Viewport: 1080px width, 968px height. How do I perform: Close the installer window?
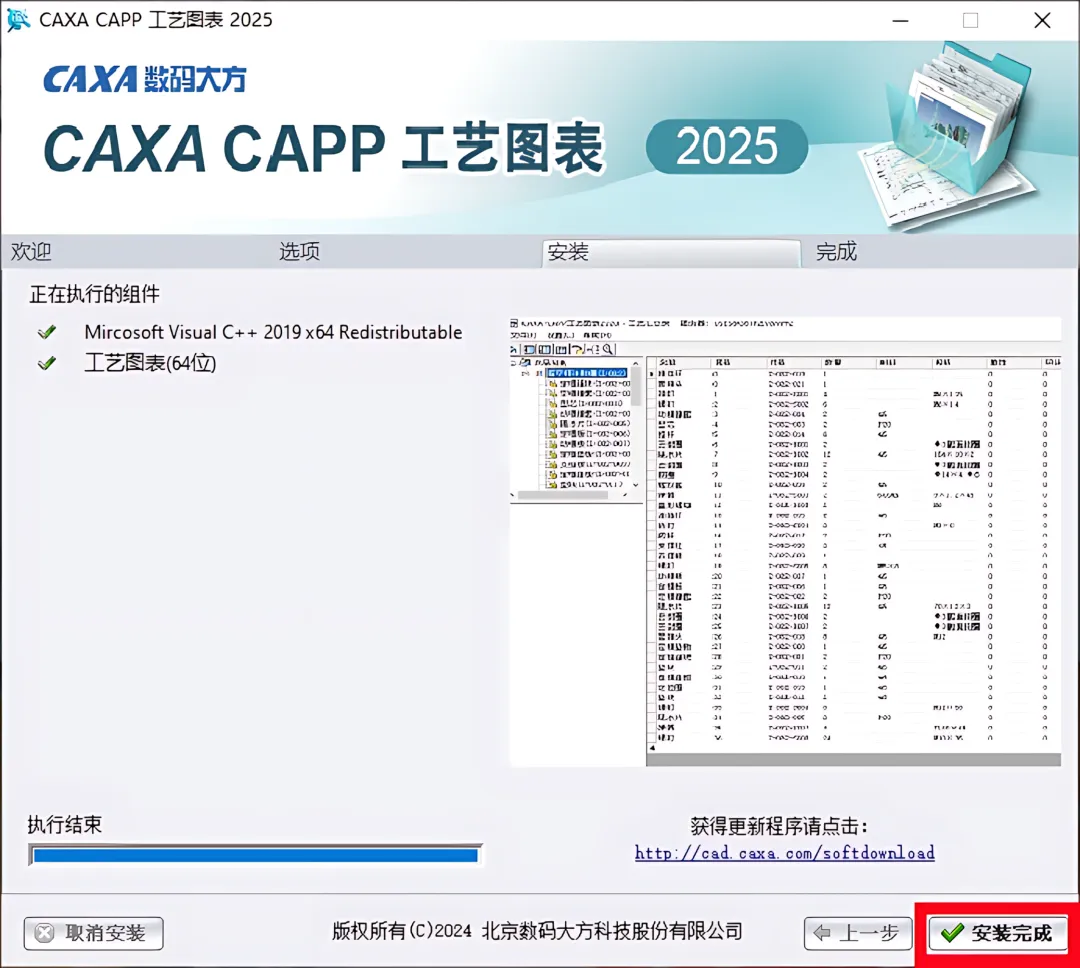(x=1042, y=21)
